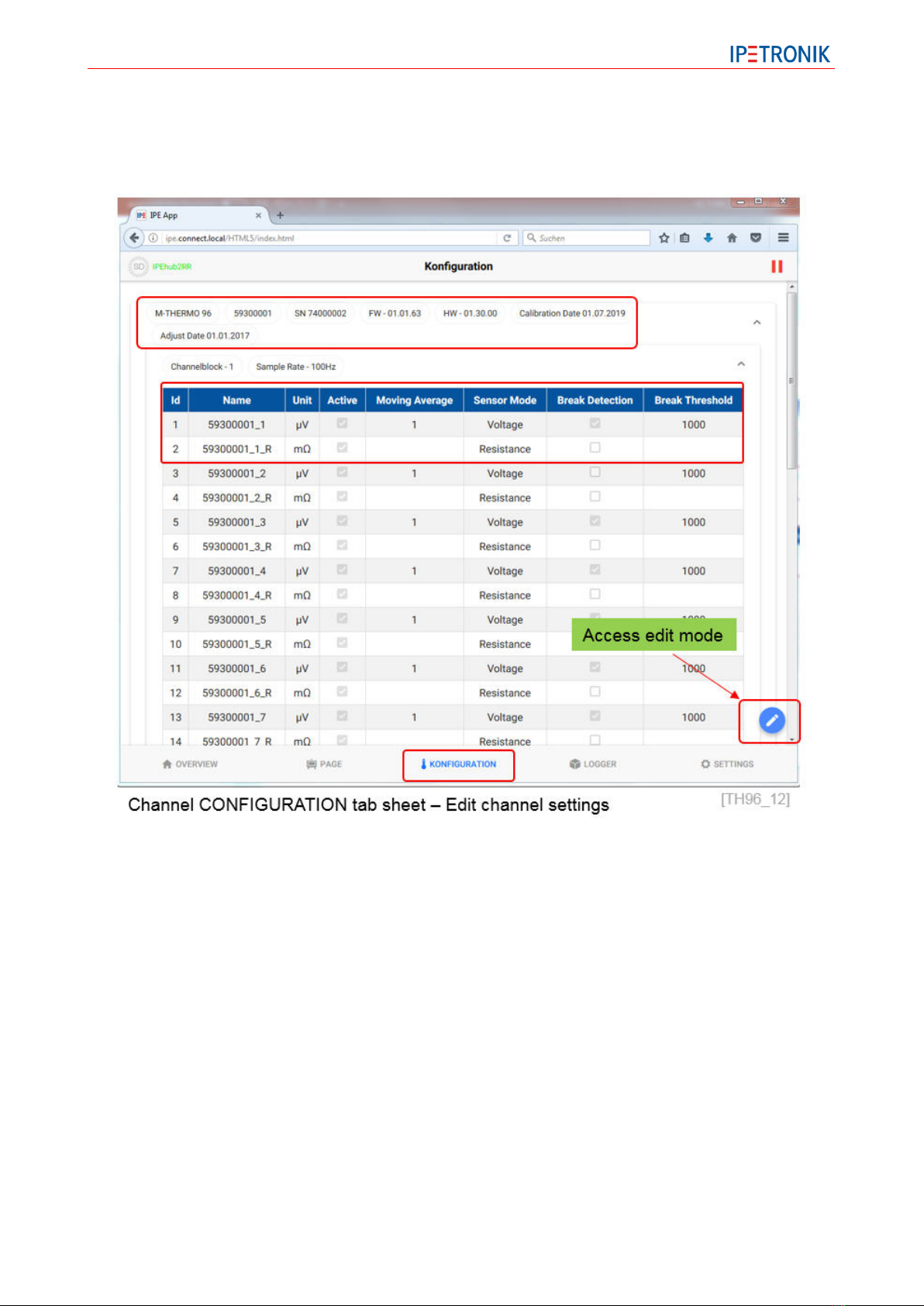This screenshot has width=924, height=1306.
Task: Open the SETTINGS tab
Action: pyautogui.click(x=727, y=764)
